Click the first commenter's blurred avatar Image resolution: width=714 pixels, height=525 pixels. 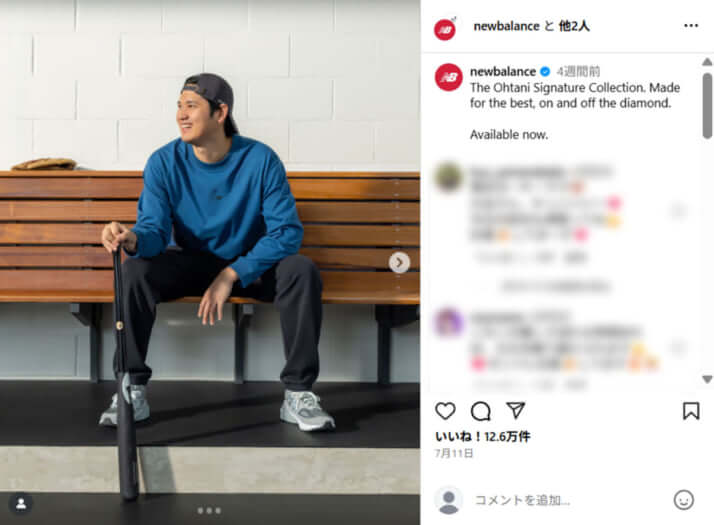click(449, 177)
